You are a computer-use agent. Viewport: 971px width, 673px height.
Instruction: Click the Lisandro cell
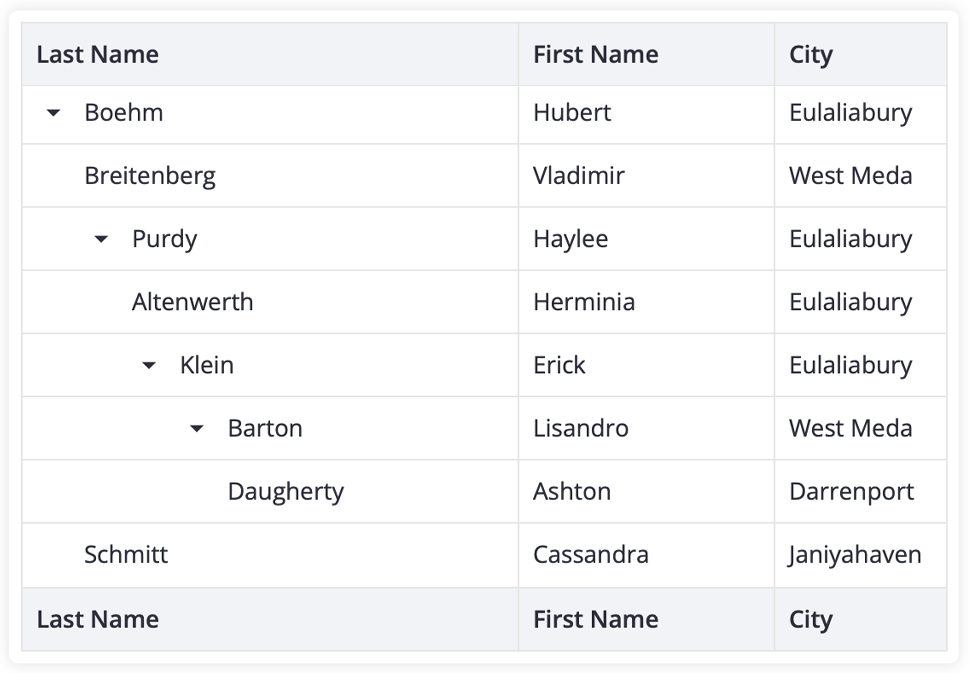[x=647, y=428]
